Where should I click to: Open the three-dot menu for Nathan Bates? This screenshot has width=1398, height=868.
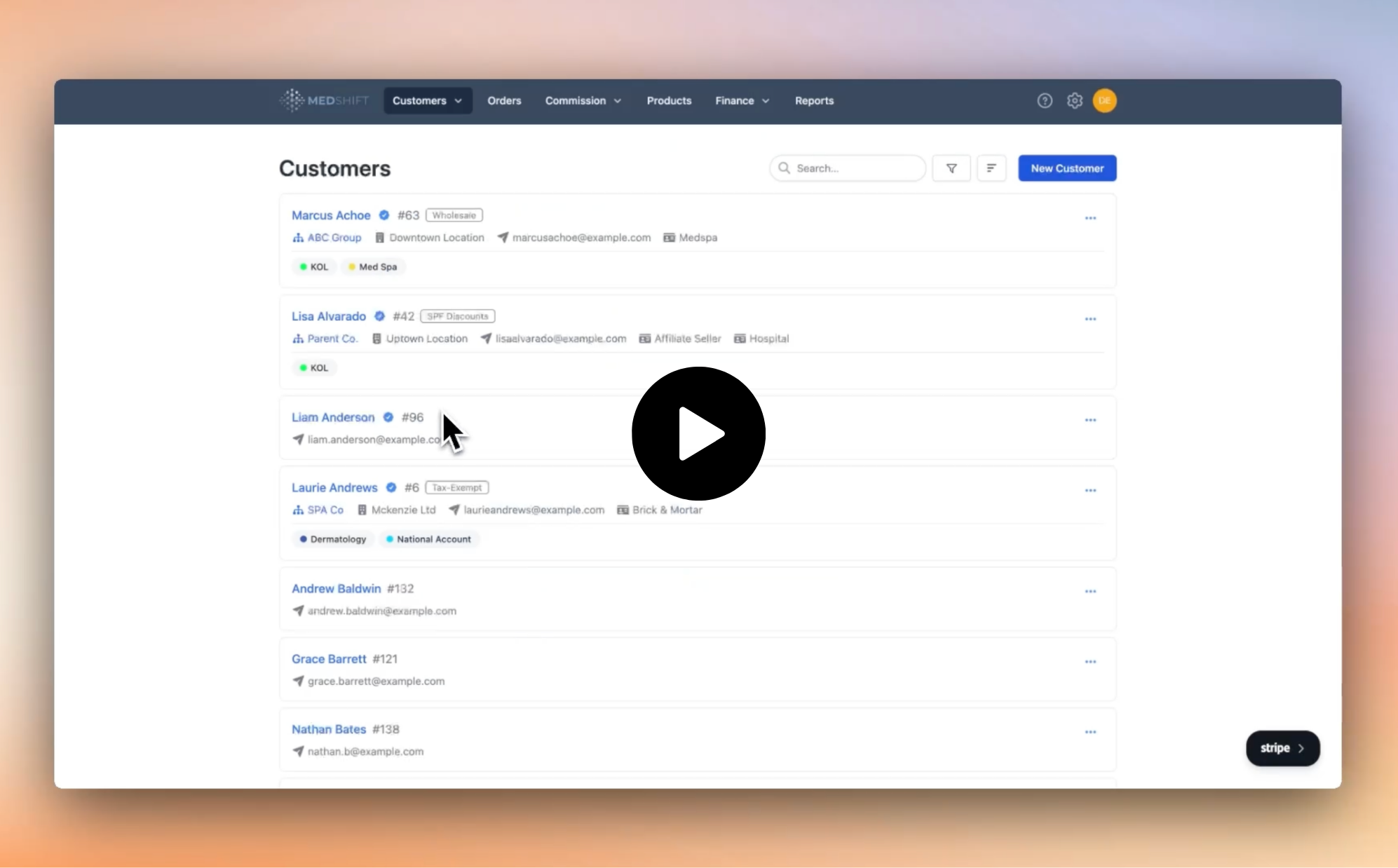(1091, 731)
